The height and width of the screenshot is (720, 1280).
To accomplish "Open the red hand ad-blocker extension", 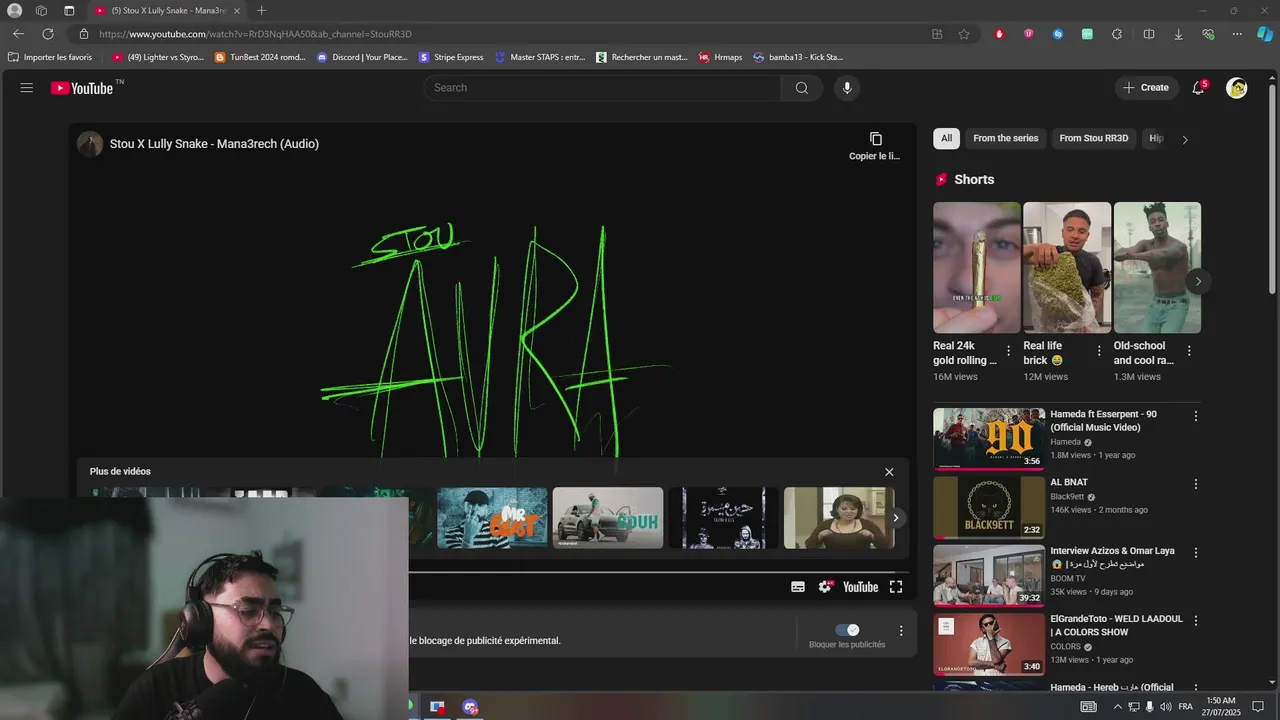I will click(x=999, y=34).
